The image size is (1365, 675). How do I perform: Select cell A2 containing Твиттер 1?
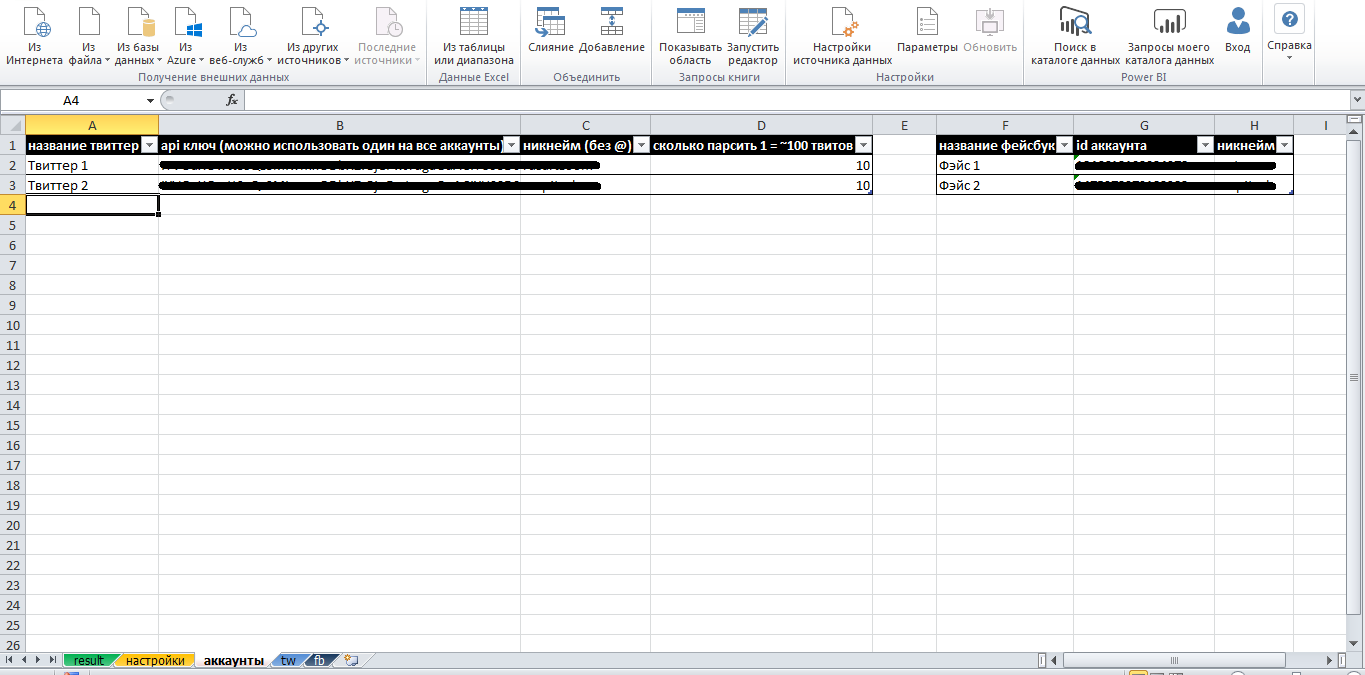pos(91,165)
